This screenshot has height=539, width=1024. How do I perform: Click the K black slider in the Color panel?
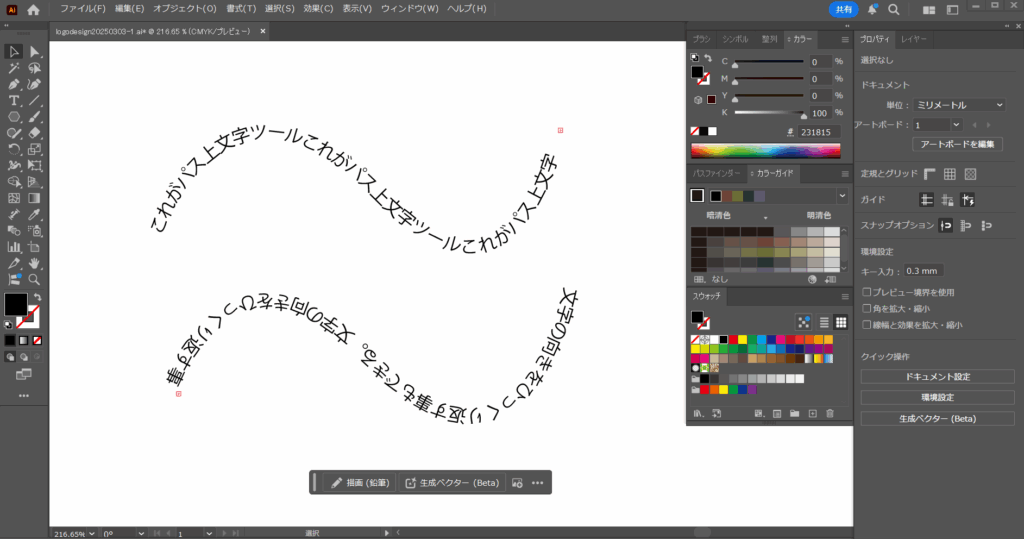tap(768, 113)
